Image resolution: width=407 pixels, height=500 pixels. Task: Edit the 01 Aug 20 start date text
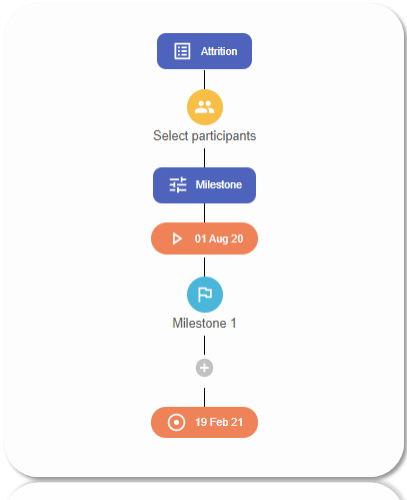coord(219,239)
